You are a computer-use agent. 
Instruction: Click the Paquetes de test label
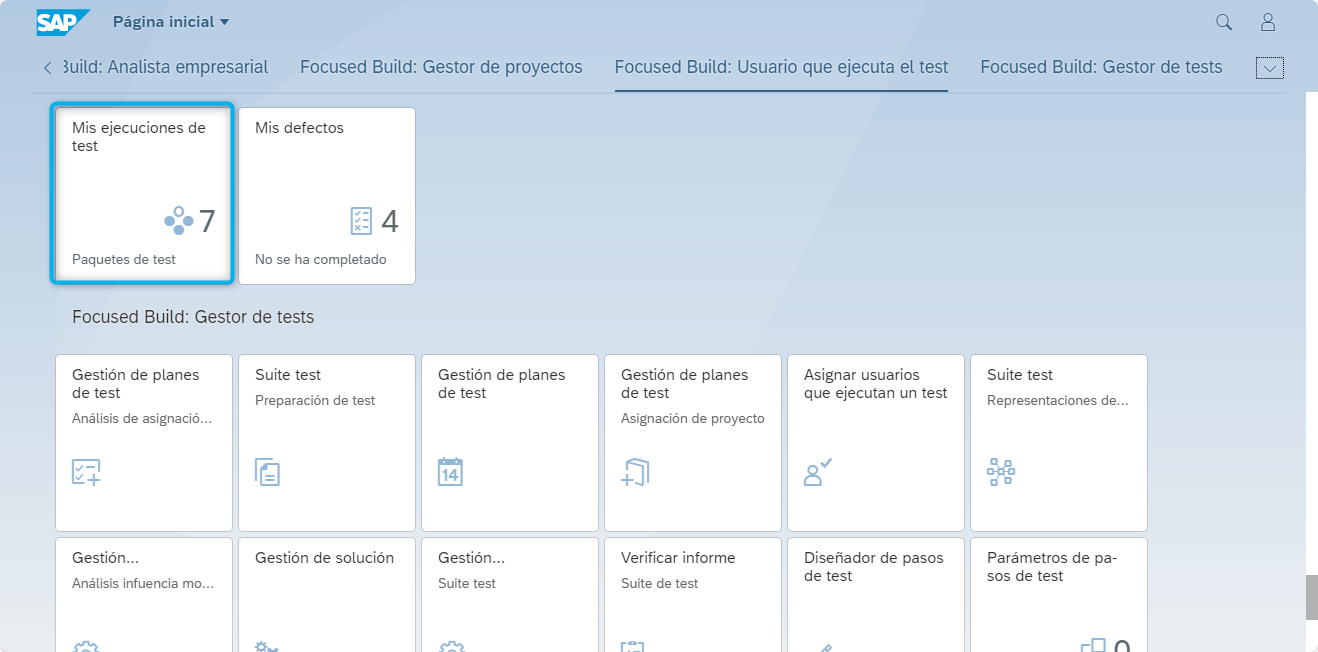124,259
